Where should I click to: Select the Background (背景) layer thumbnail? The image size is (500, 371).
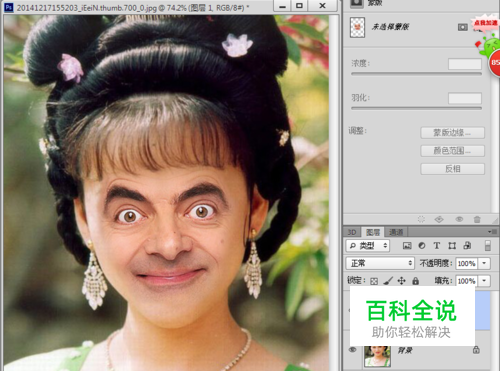click(377, 356)
